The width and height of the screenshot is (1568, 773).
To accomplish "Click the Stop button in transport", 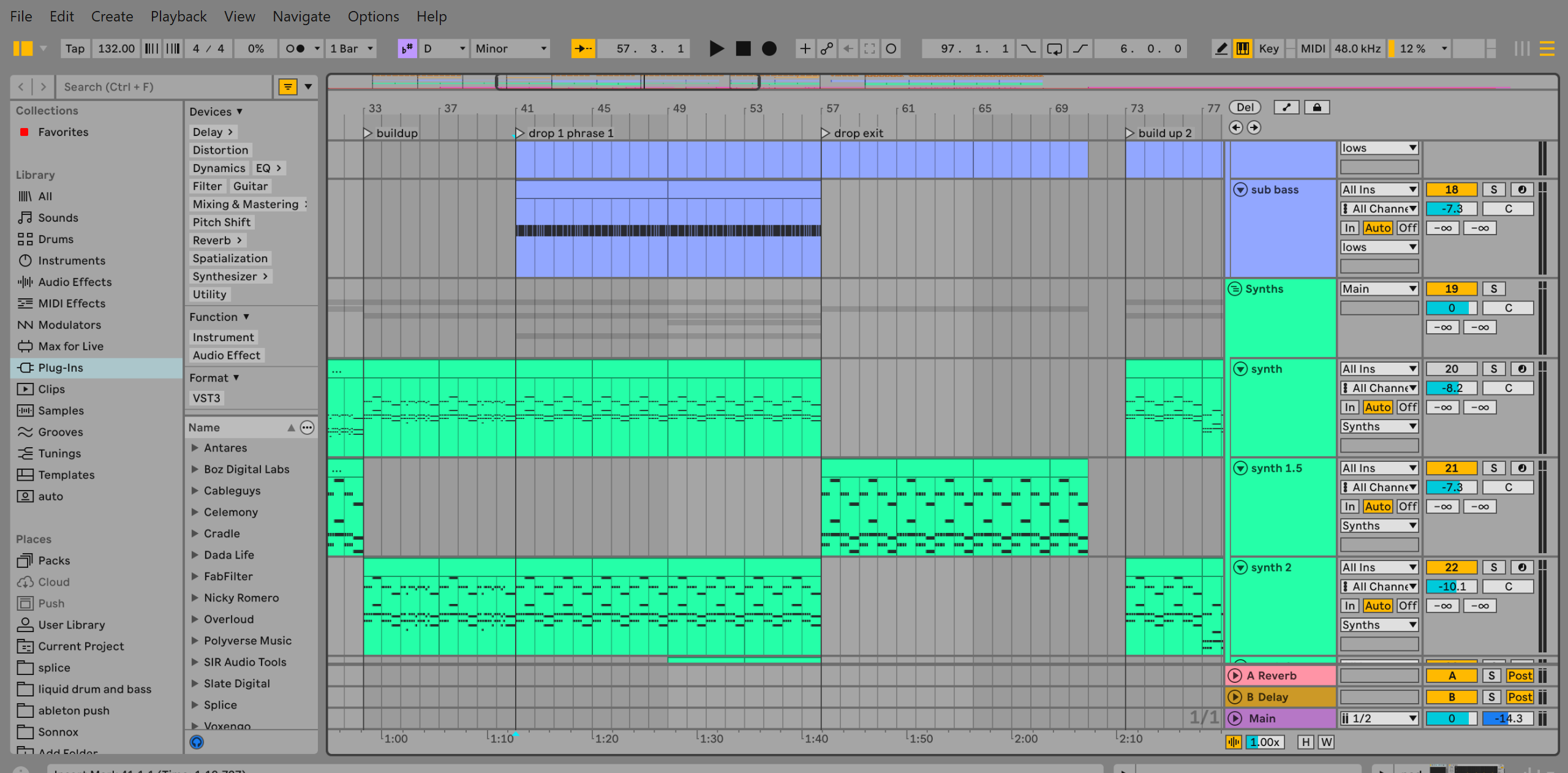I will (743, 48).
